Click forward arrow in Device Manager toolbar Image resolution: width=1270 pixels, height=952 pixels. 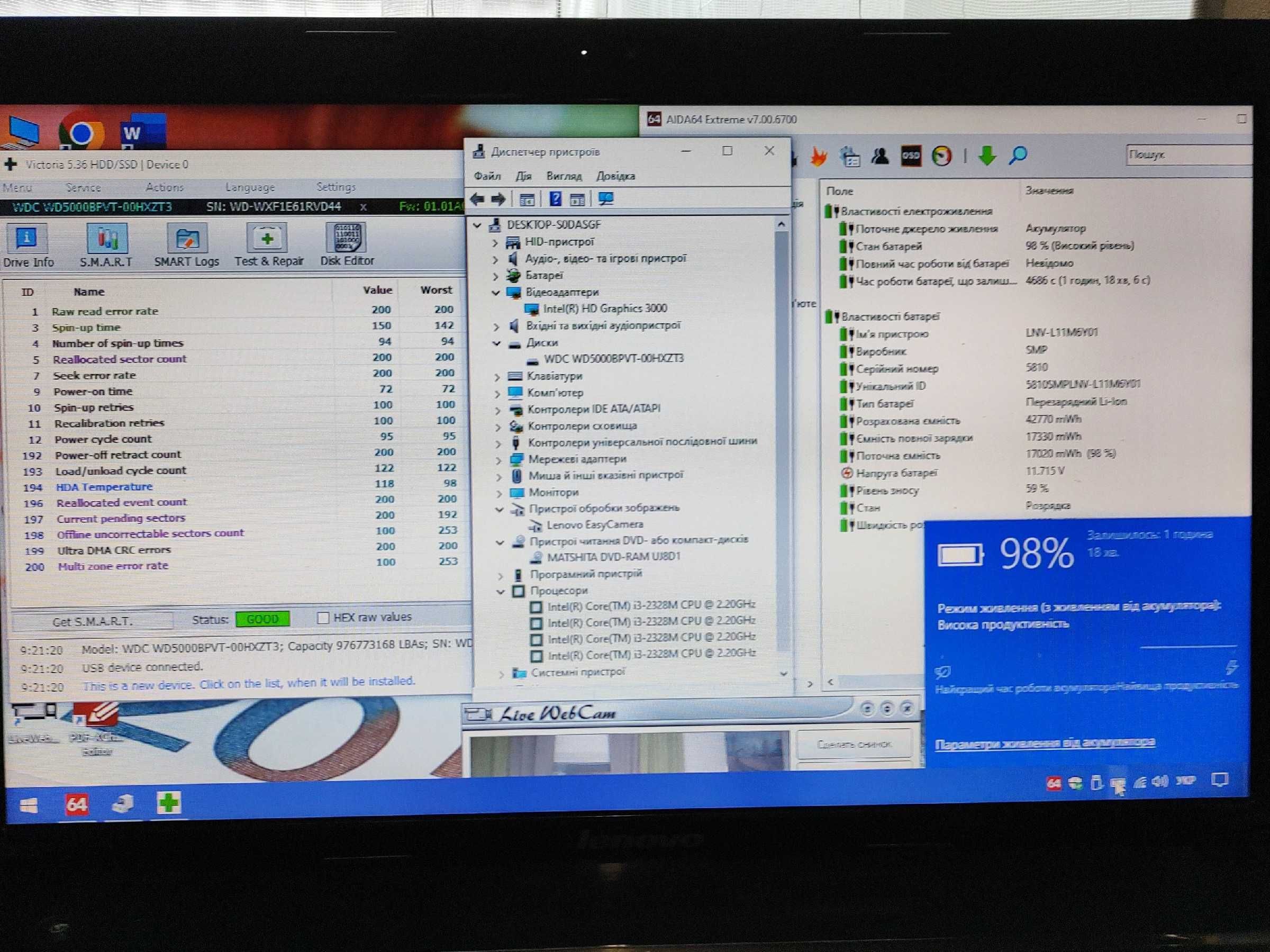click(498, 200)
